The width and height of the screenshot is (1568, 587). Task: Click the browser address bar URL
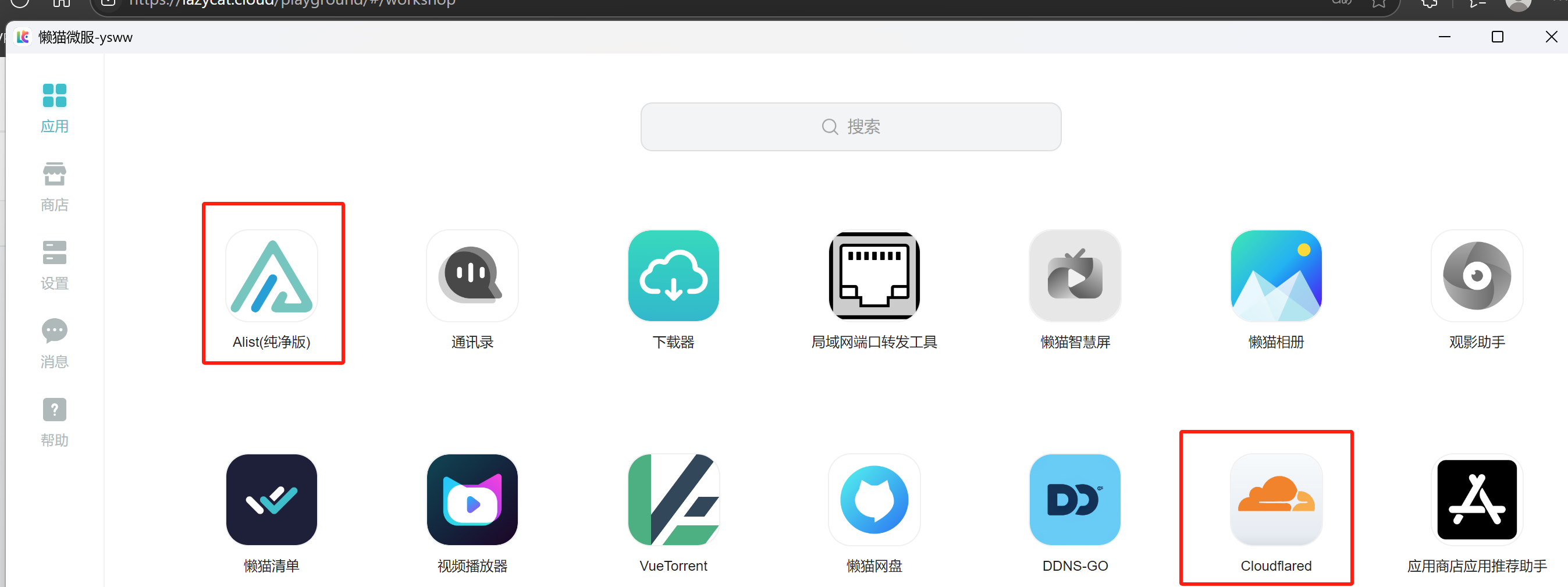(292, 3)
